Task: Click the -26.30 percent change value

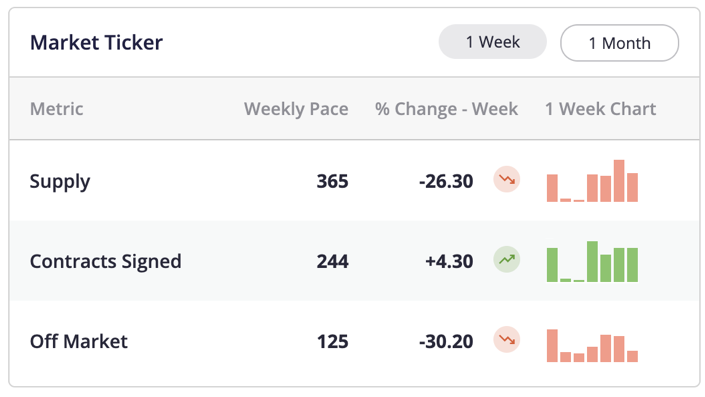Action: point(446,181)
